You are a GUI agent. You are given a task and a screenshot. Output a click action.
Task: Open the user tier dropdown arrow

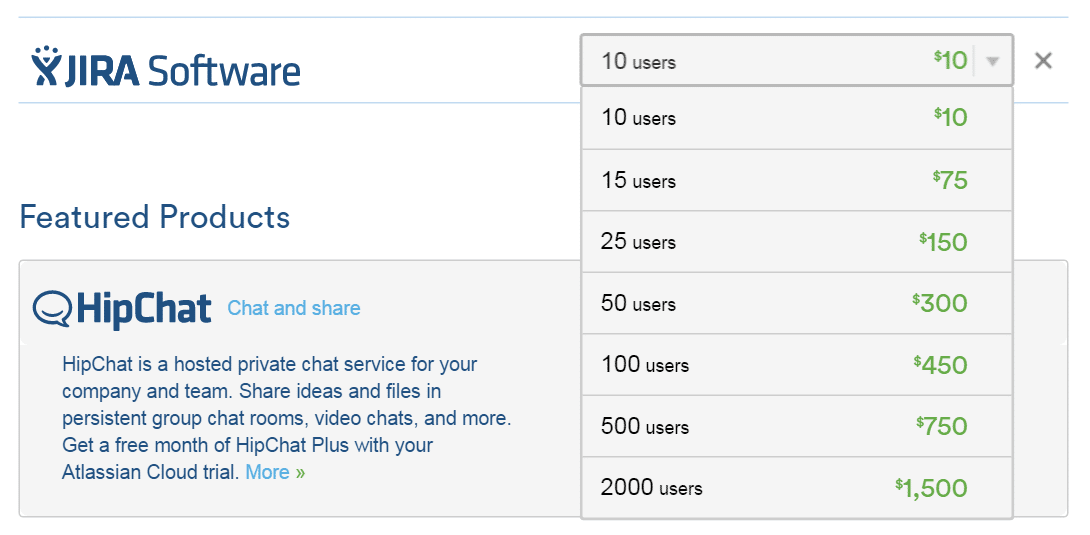tap(993, 61)
